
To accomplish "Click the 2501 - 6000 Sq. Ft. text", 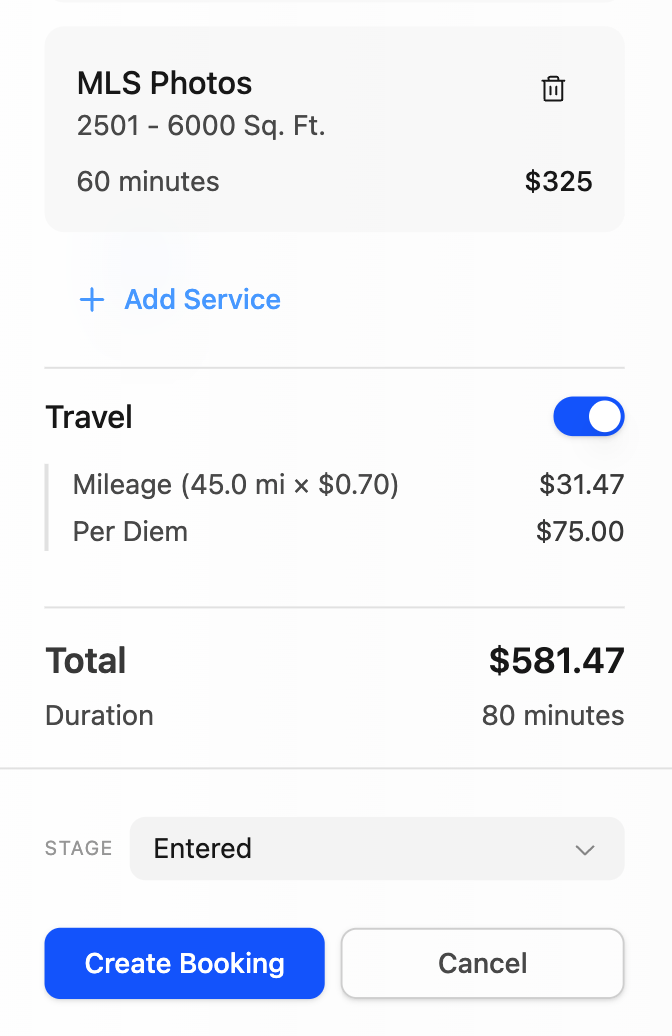I will coord(200,126).
